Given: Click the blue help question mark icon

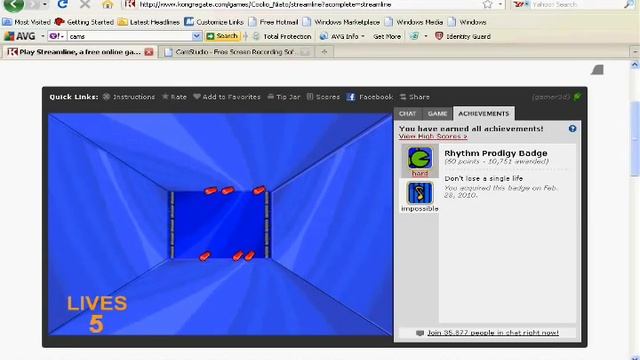Looking at the screenshot, I should (572, 129).
